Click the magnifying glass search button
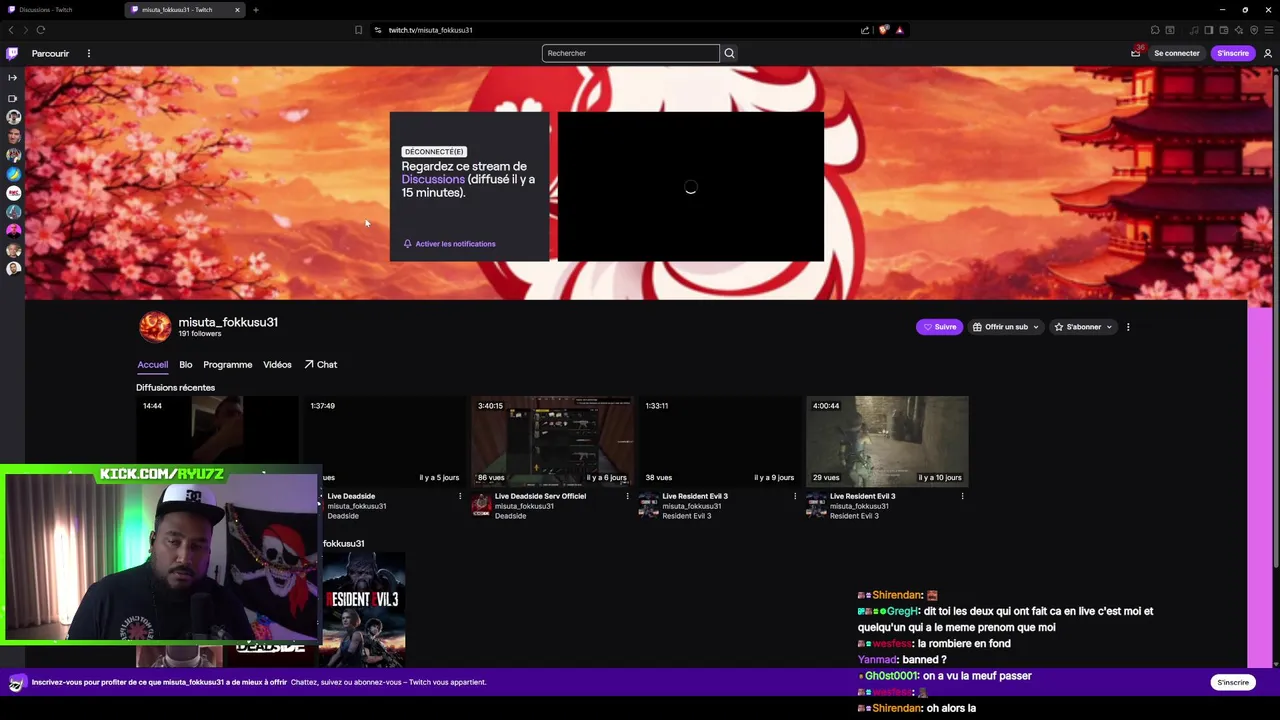 point(729,53)
